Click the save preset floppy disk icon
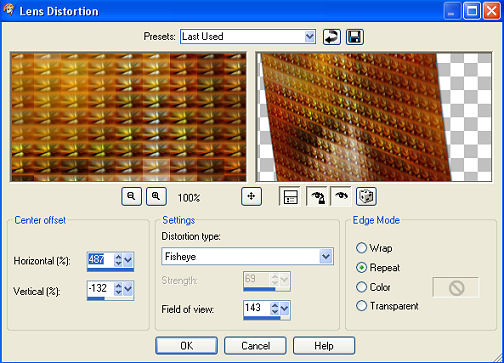 click(355, 37)
